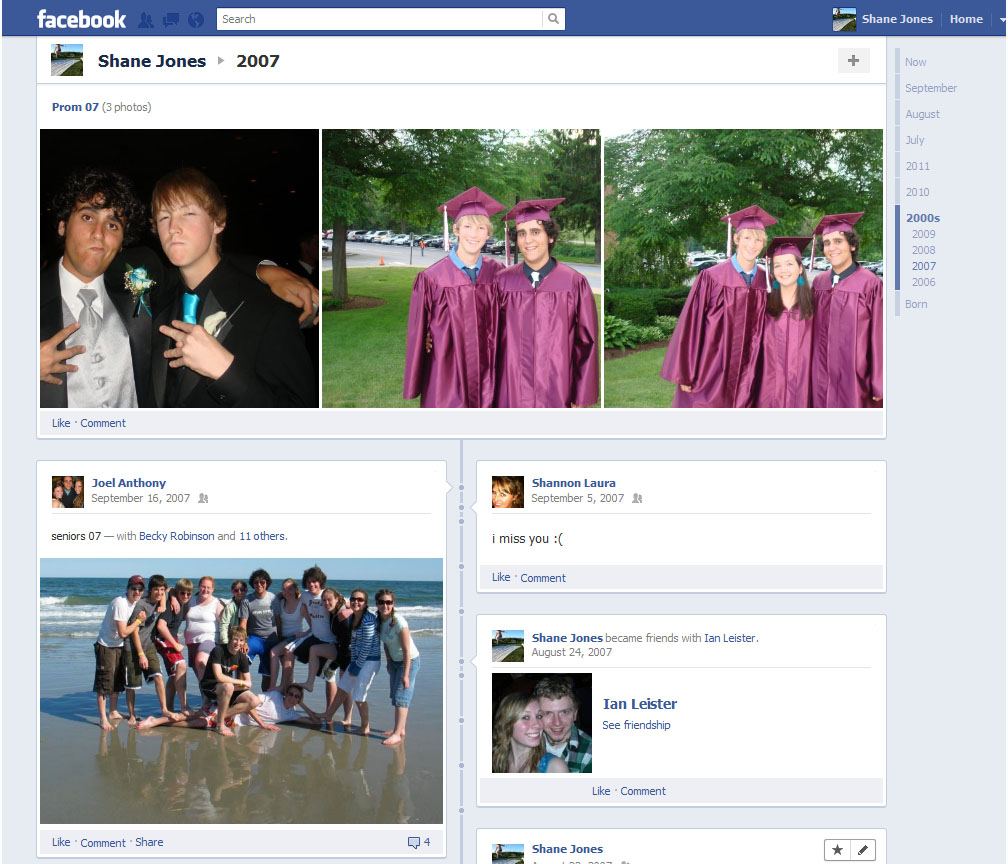Jump to 2008 in timeline navigation
This screenshot has height=864, width=1008.
tap(923, 250)
